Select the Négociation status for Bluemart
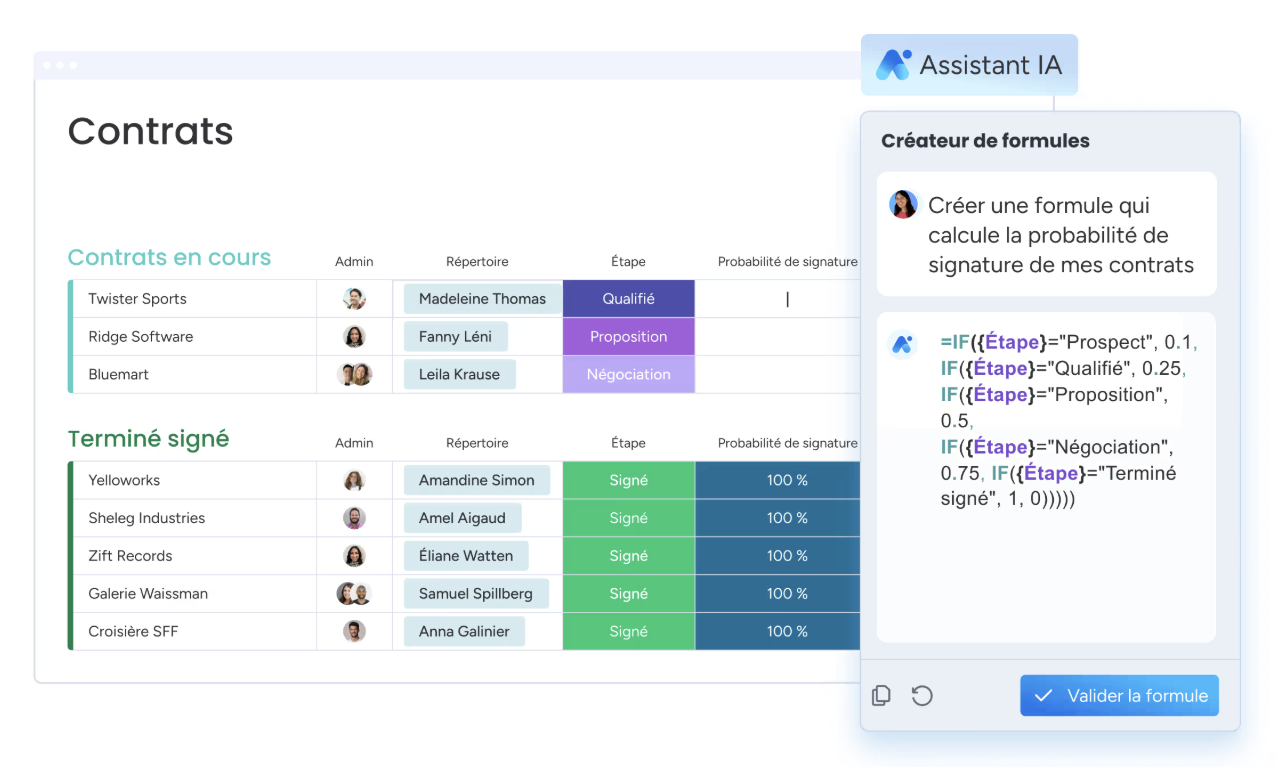Screen dimensions: 1288x784 coord(629,374)
